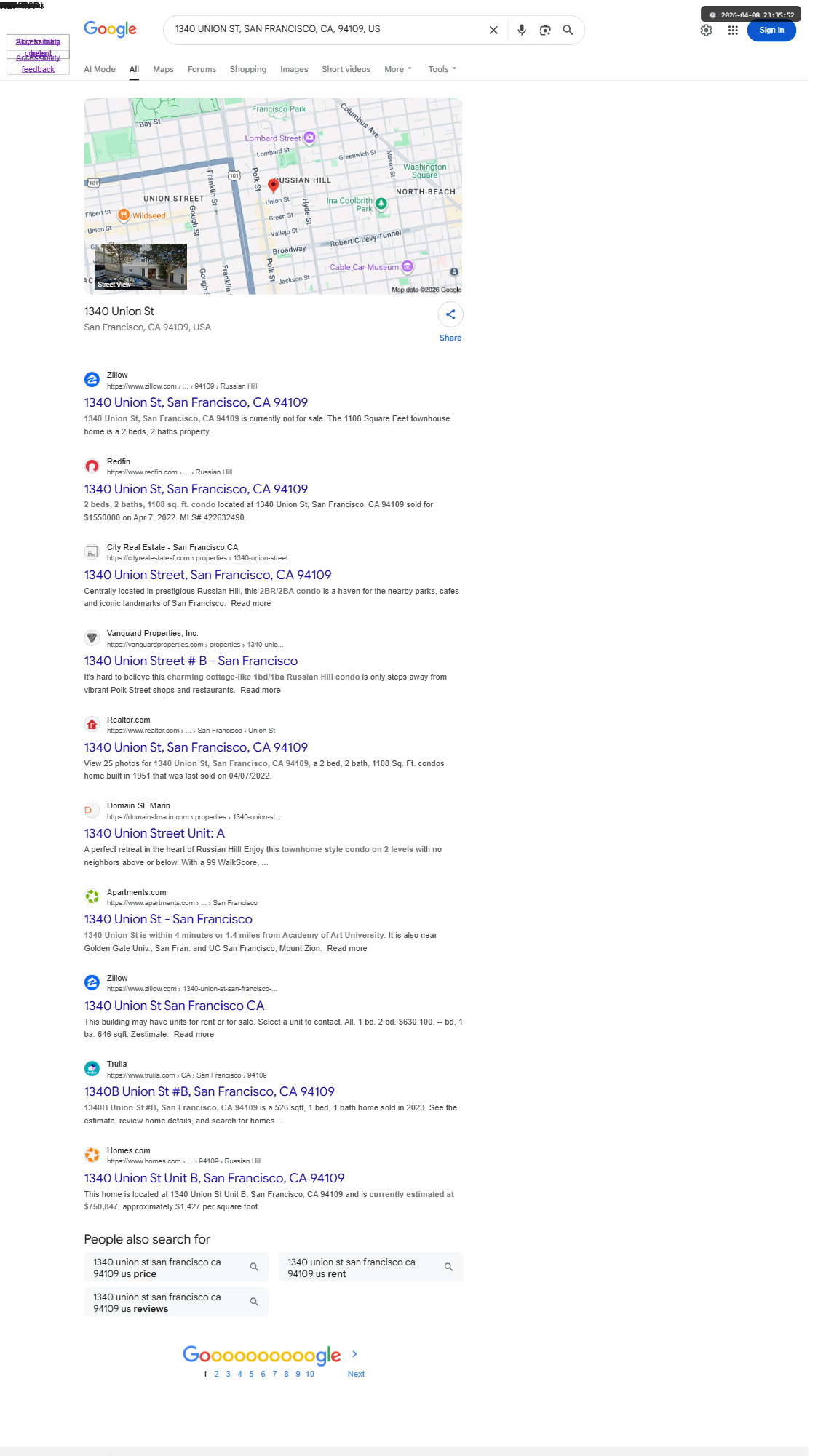
Task: Click the Google logo
Action: click(x=110, y=29)
